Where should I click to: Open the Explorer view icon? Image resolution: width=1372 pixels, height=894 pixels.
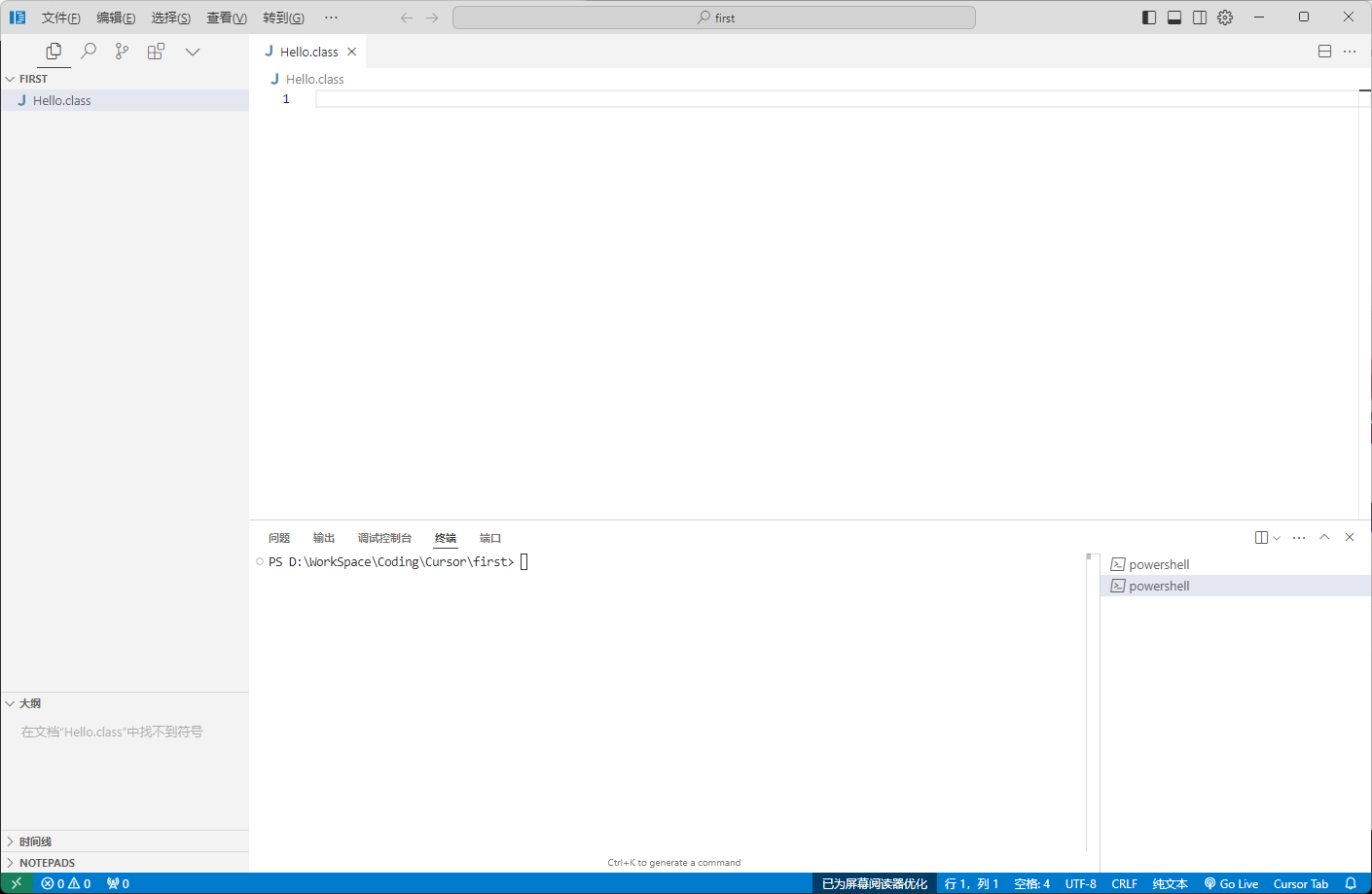click(54, 52)
